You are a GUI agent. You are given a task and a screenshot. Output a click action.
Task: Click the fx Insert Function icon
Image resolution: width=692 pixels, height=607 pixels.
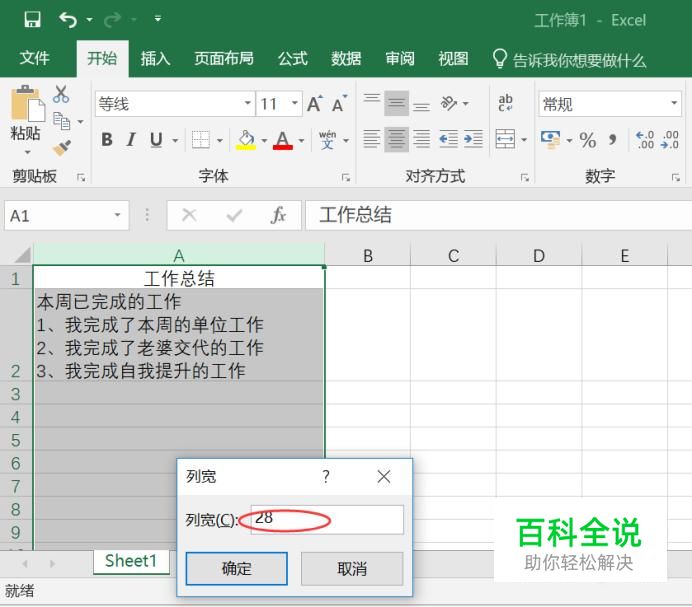pos(278,215)
